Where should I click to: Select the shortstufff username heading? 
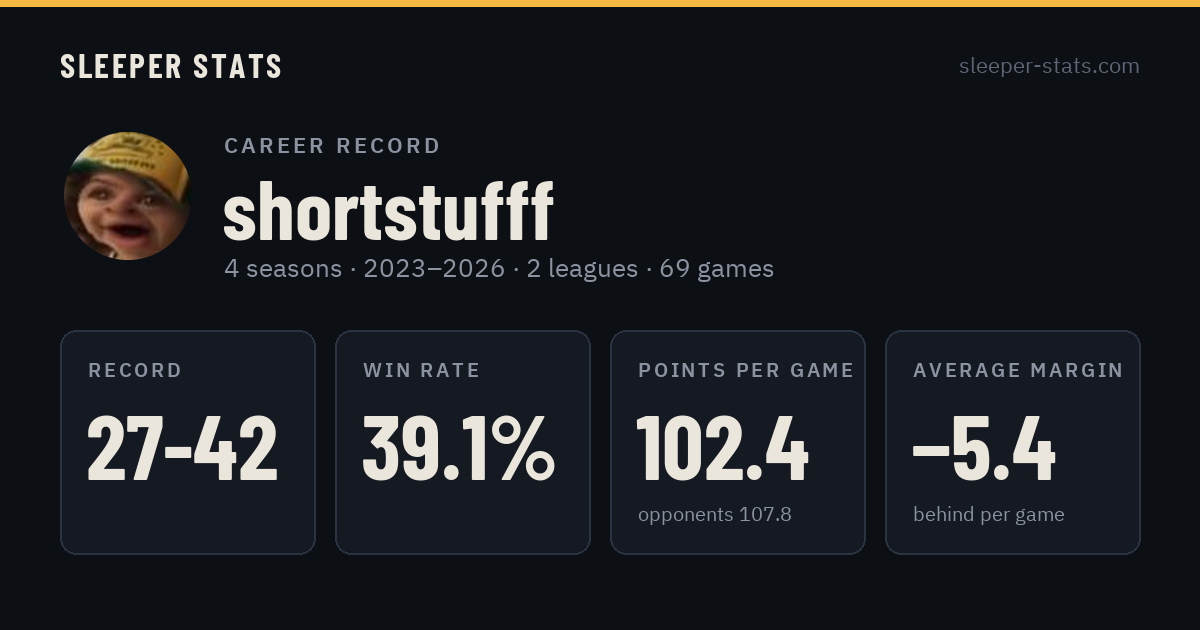pos(388,211)
